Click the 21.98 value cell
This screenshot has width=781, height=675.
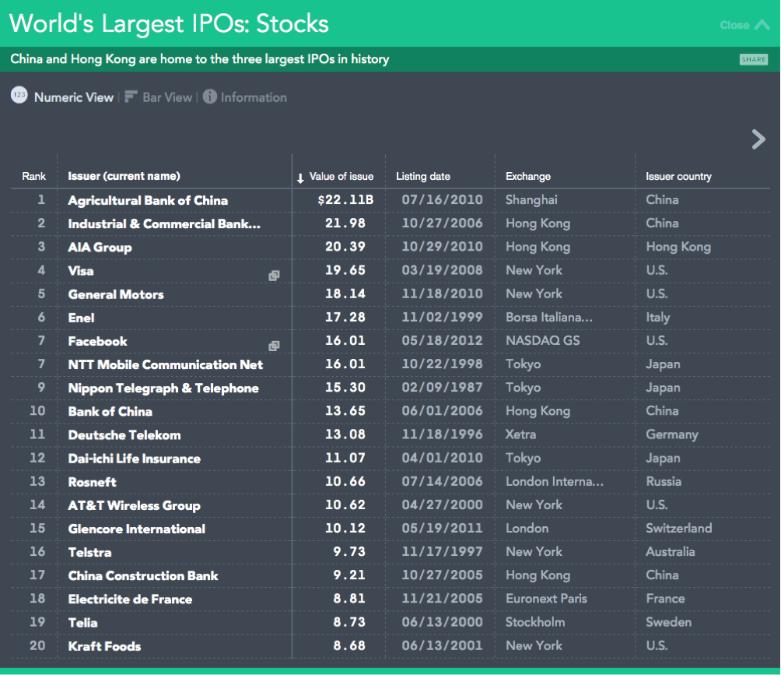point(345,223)
